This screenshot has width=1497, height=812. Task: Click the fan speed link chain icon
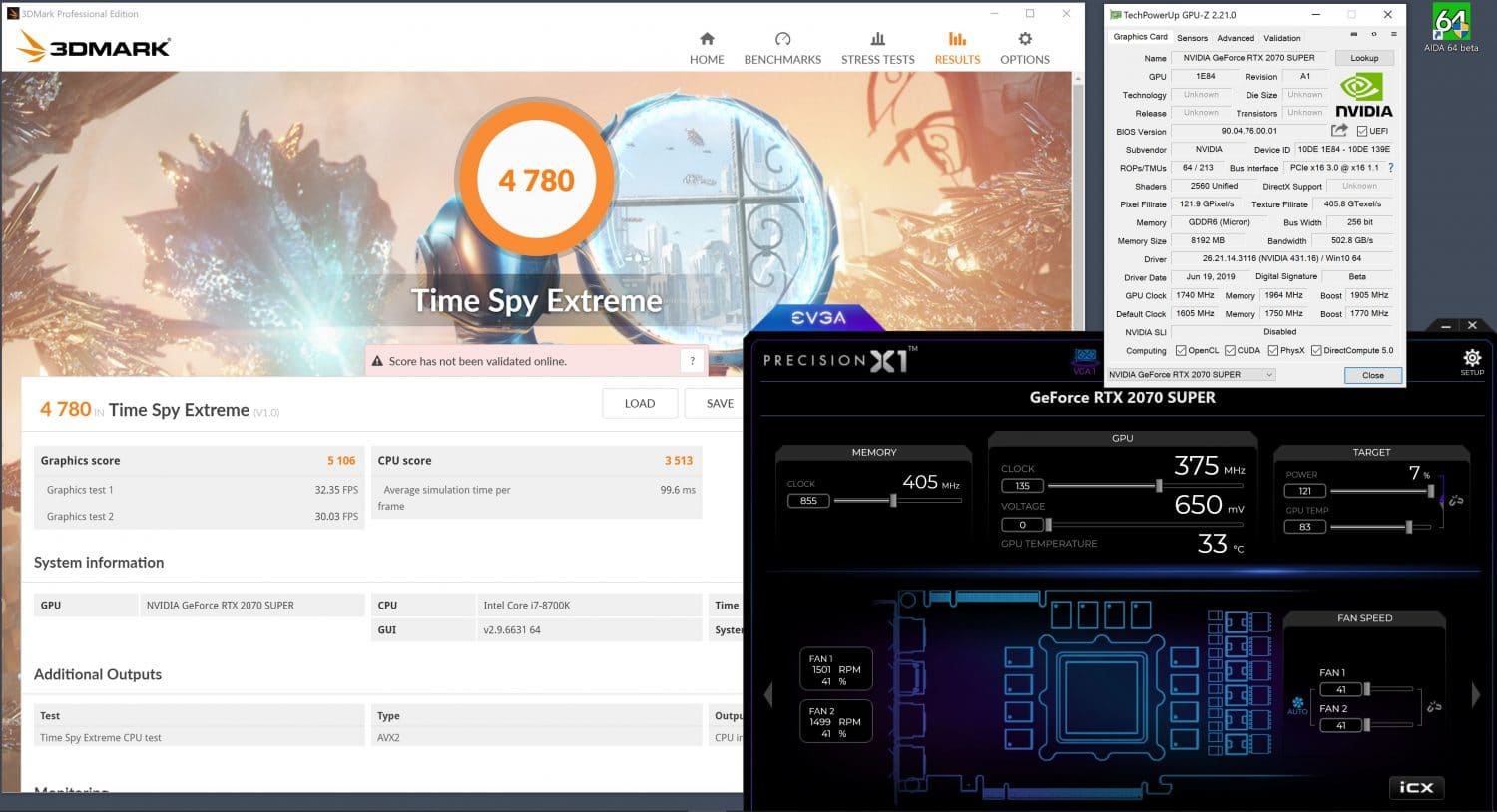[x=1434, y=706]
